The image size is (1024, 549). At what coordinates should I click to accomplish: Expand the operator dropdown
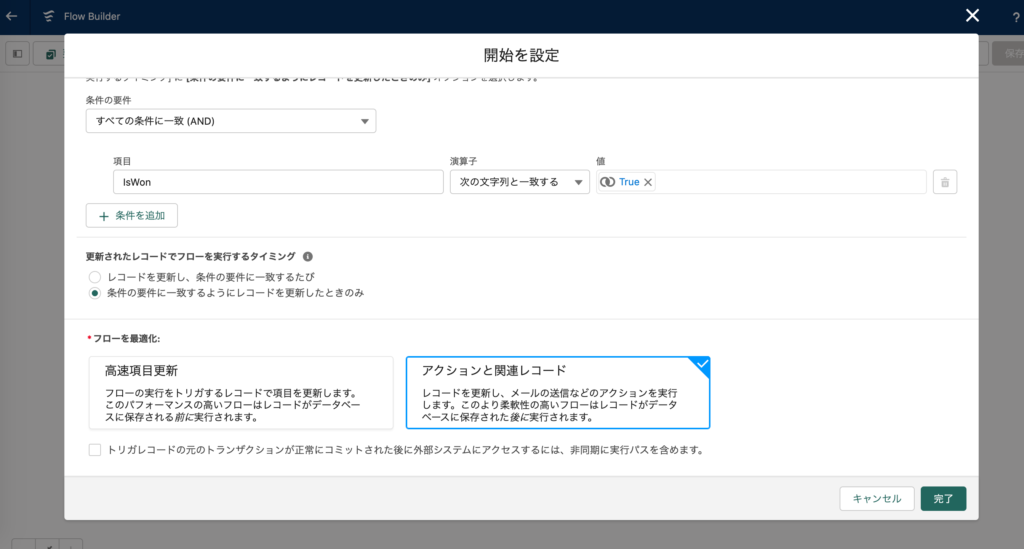point(520,182)
